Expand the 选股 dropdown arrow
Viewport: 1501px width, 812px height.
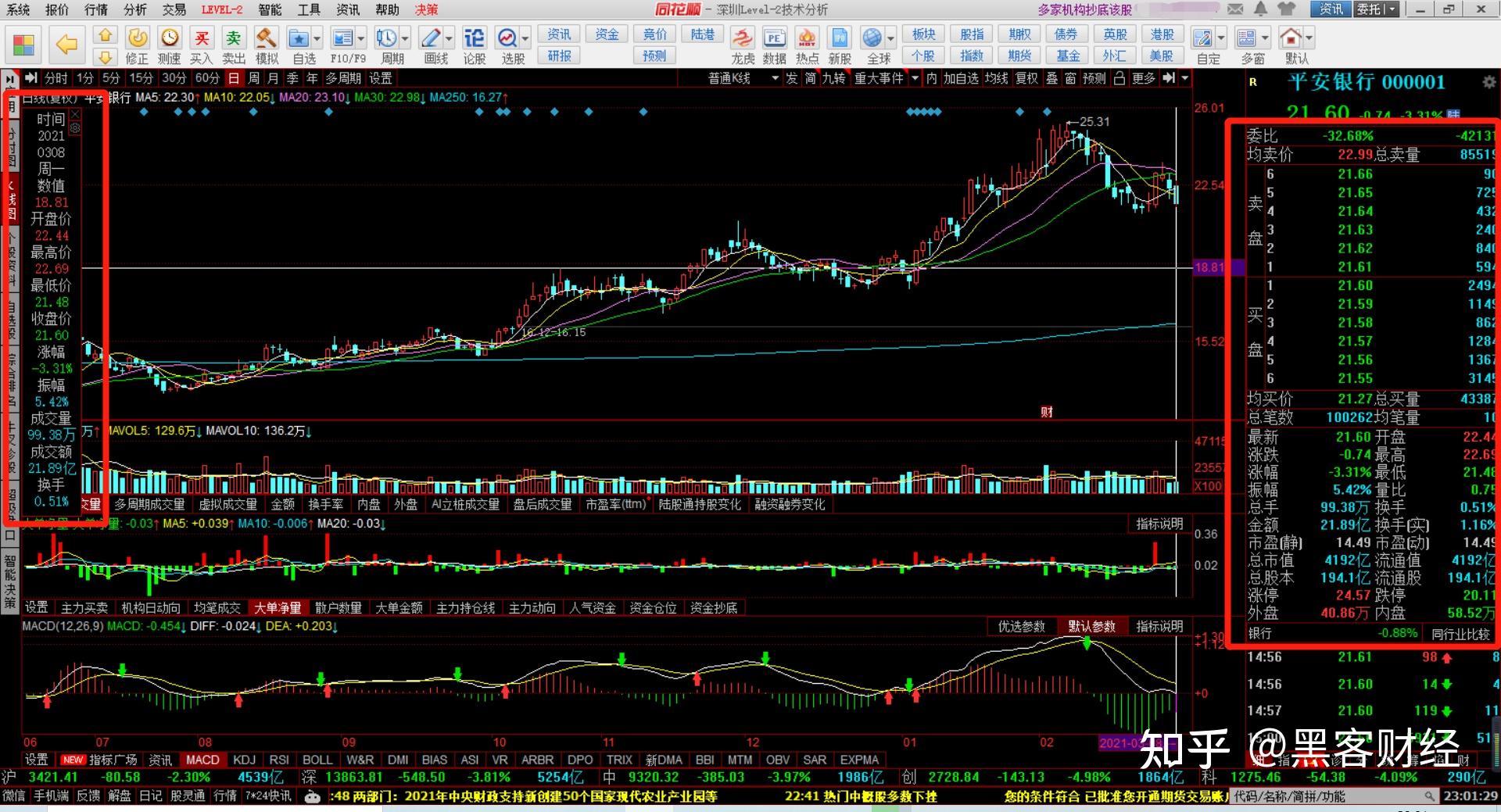point(525,38)
